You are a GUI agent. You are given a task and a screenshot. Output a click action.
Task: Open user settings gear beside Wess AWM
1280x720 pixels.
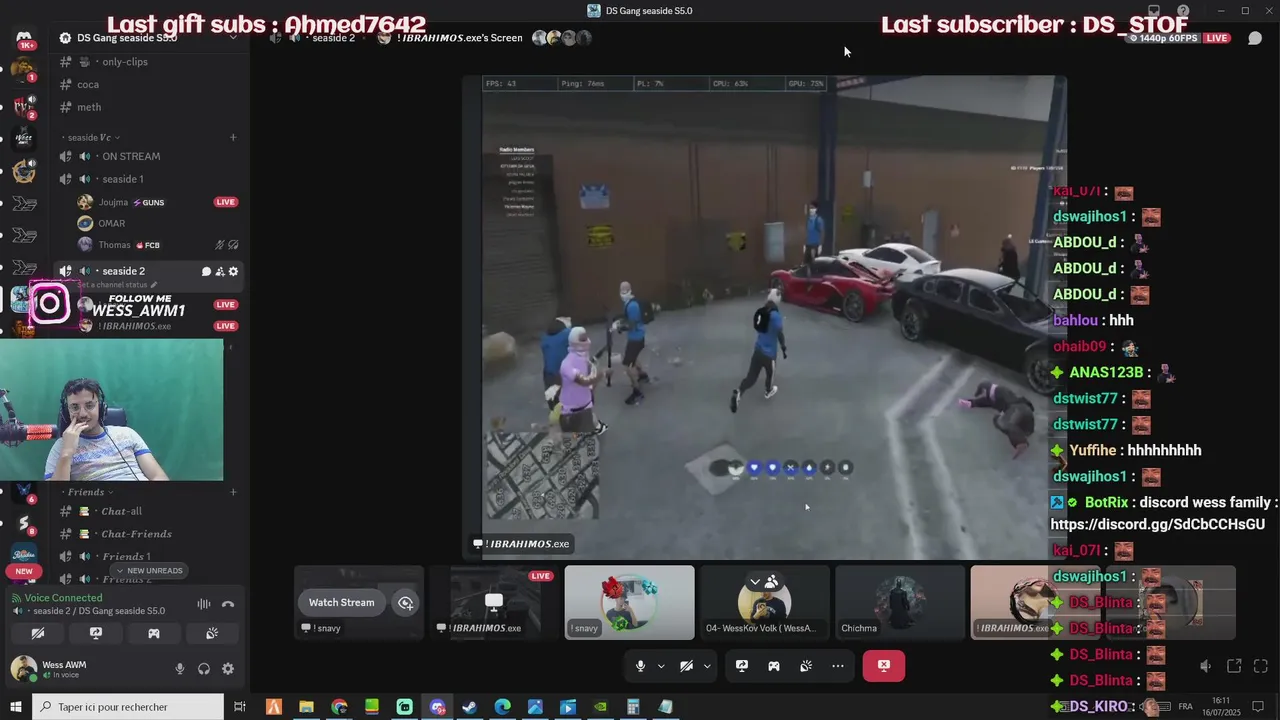[x=228, y=669]
